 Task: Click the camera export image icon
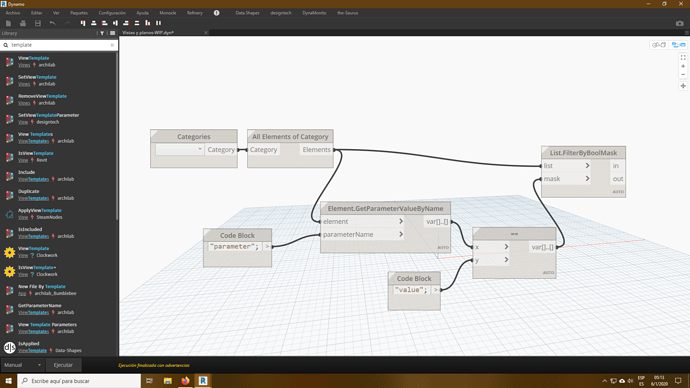(x=679, y=23)
